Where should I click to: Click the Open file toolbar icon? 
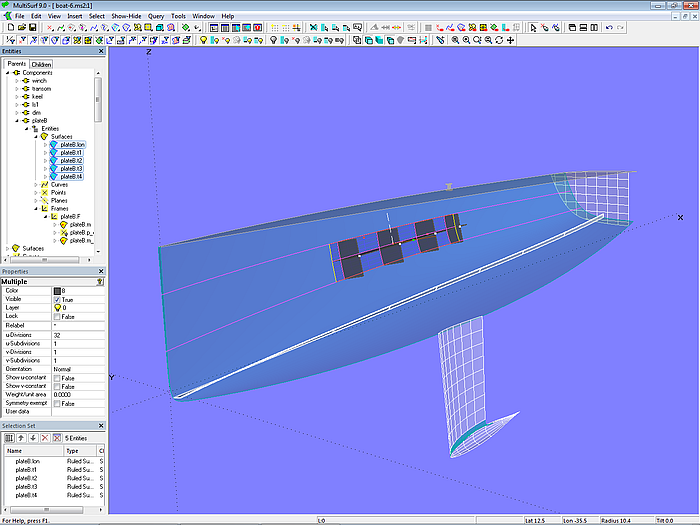click(20, 28)
